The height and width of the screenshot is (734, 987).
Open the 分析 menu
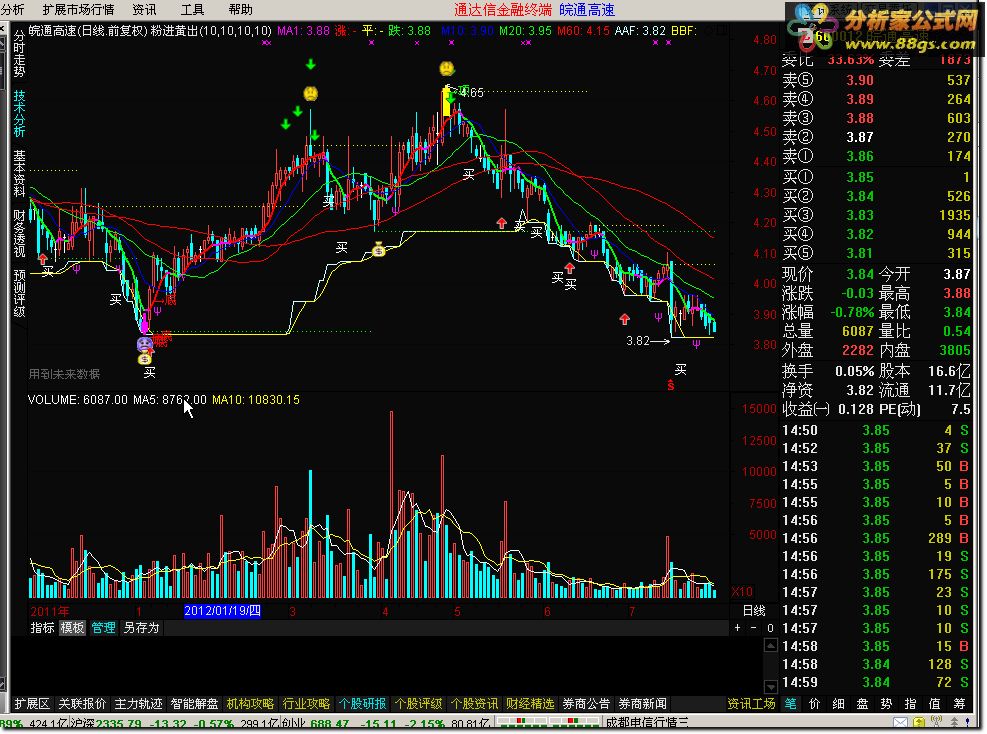12,9
